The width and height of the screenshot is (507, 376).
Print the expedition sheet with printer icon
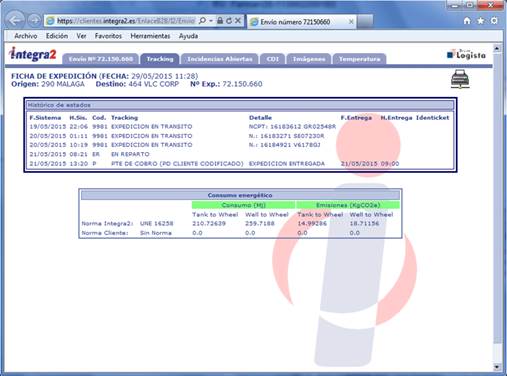pos(460,79)
